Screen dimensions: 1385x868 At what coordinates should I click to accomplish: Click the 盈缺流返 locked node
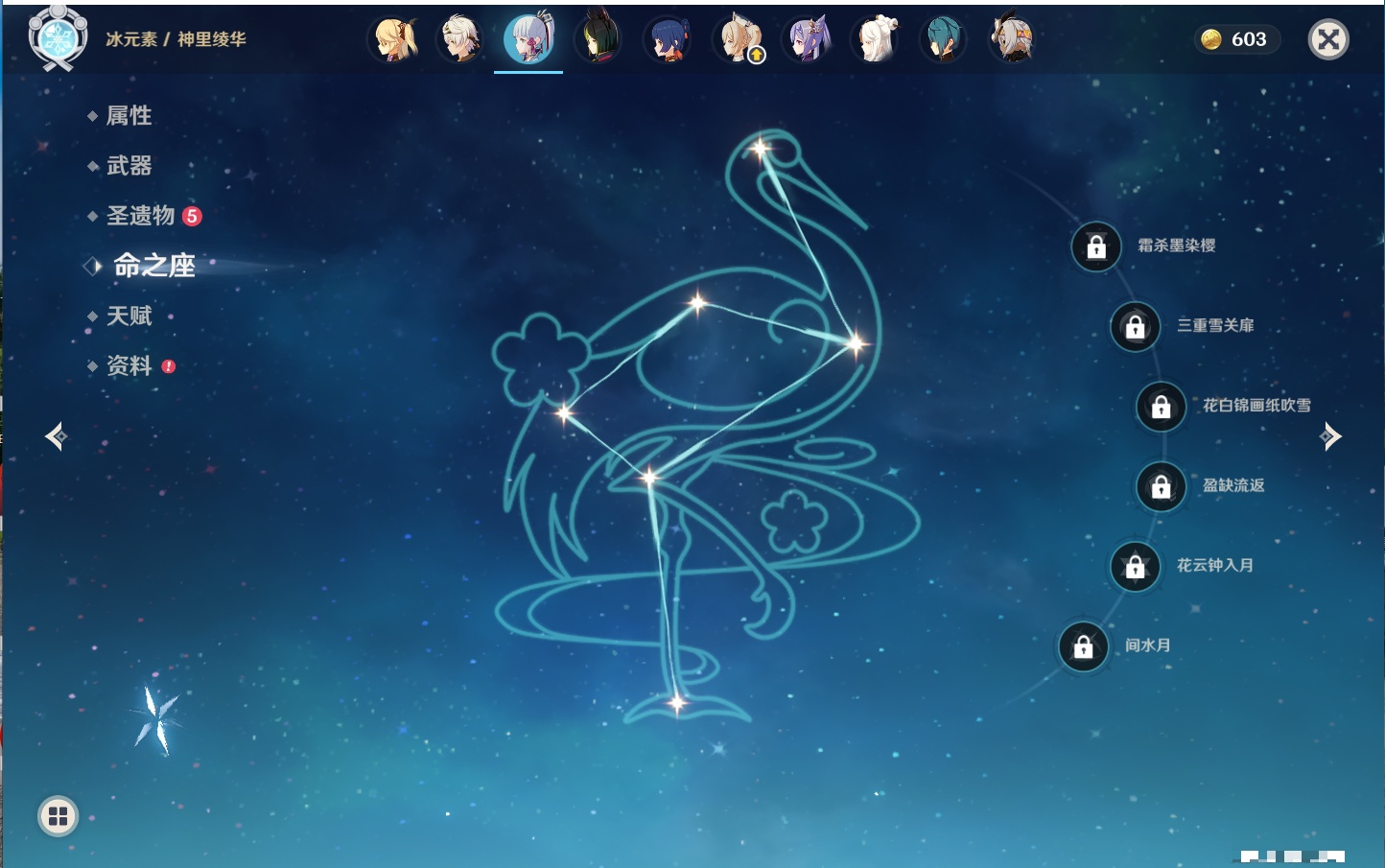tap(1161, 487)
